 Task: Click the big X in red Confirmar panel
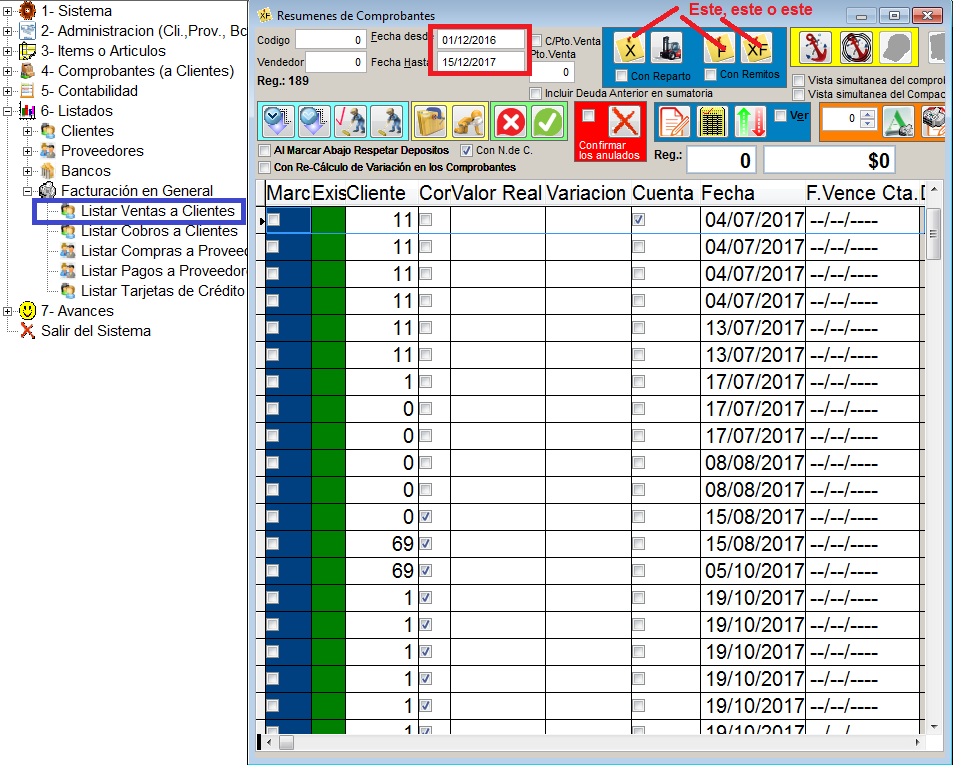click(624, 122)
